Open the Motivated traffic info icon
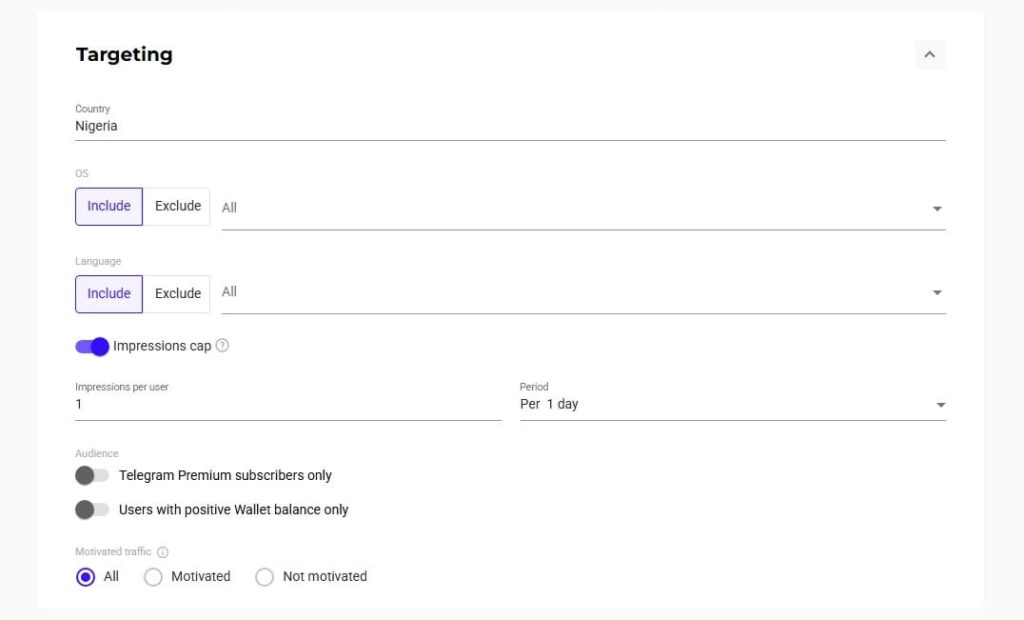The image size is (1024, 620). tap(163, 552)
